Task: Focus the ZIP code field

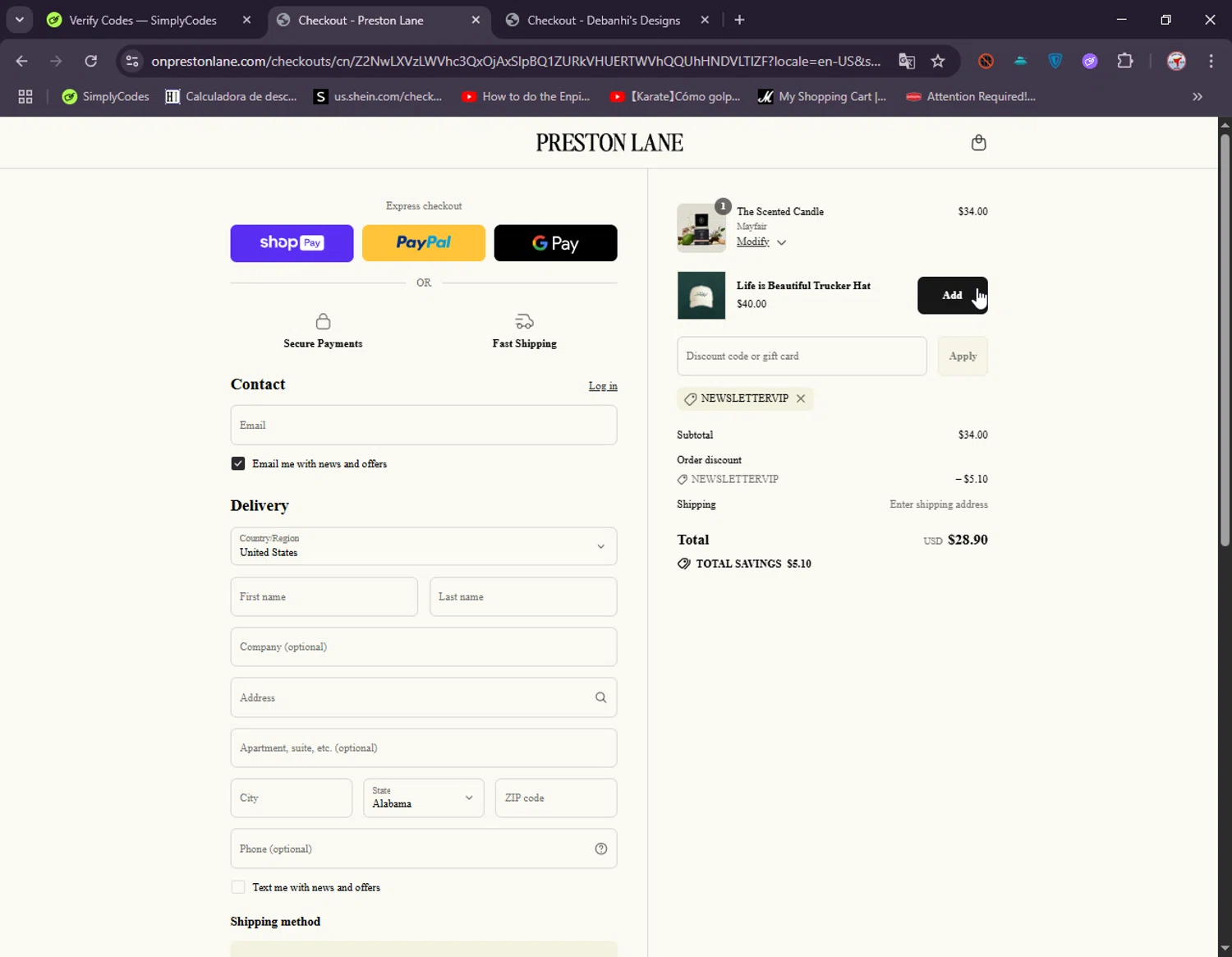Action: (x=556, y=798)
